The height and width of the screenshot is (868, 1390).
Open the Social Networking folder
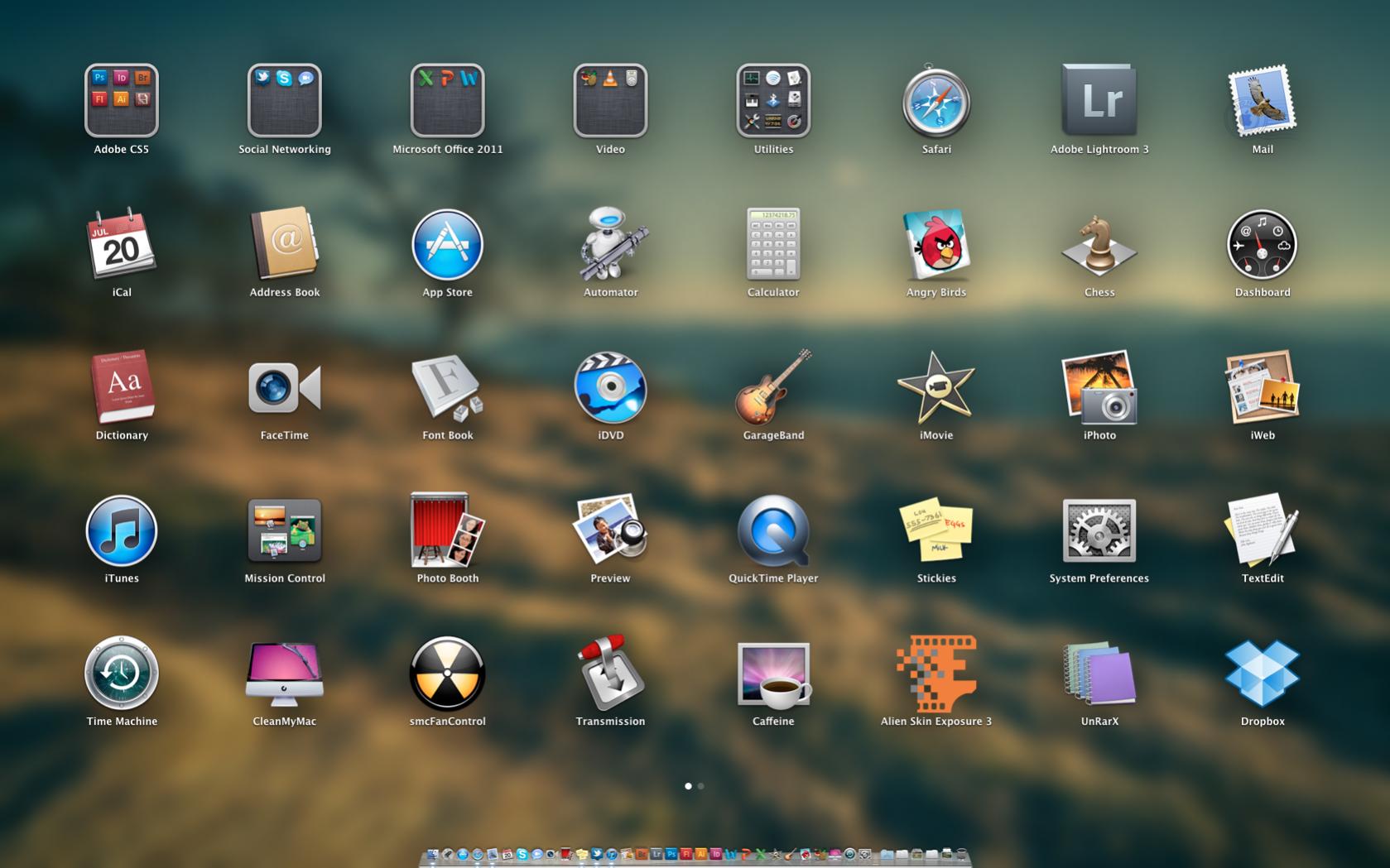click(x=284, y=100)
